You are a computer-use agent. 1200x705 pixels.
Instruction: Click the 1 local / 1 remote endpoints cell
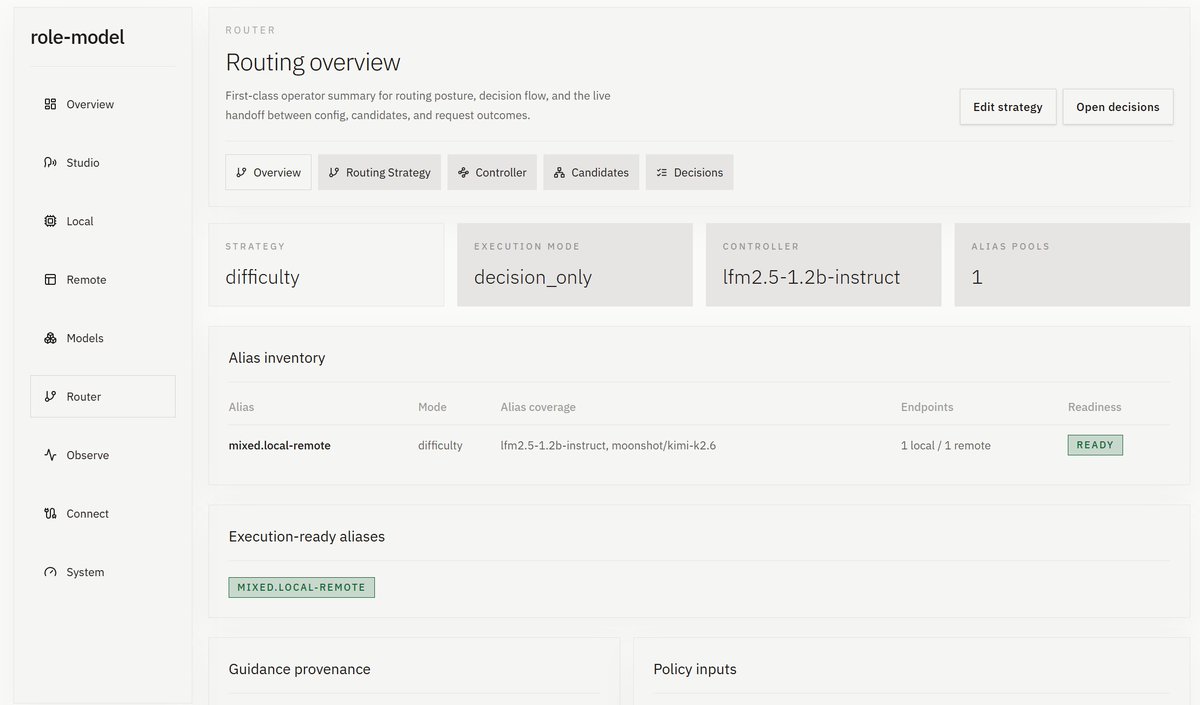(946, 445)
